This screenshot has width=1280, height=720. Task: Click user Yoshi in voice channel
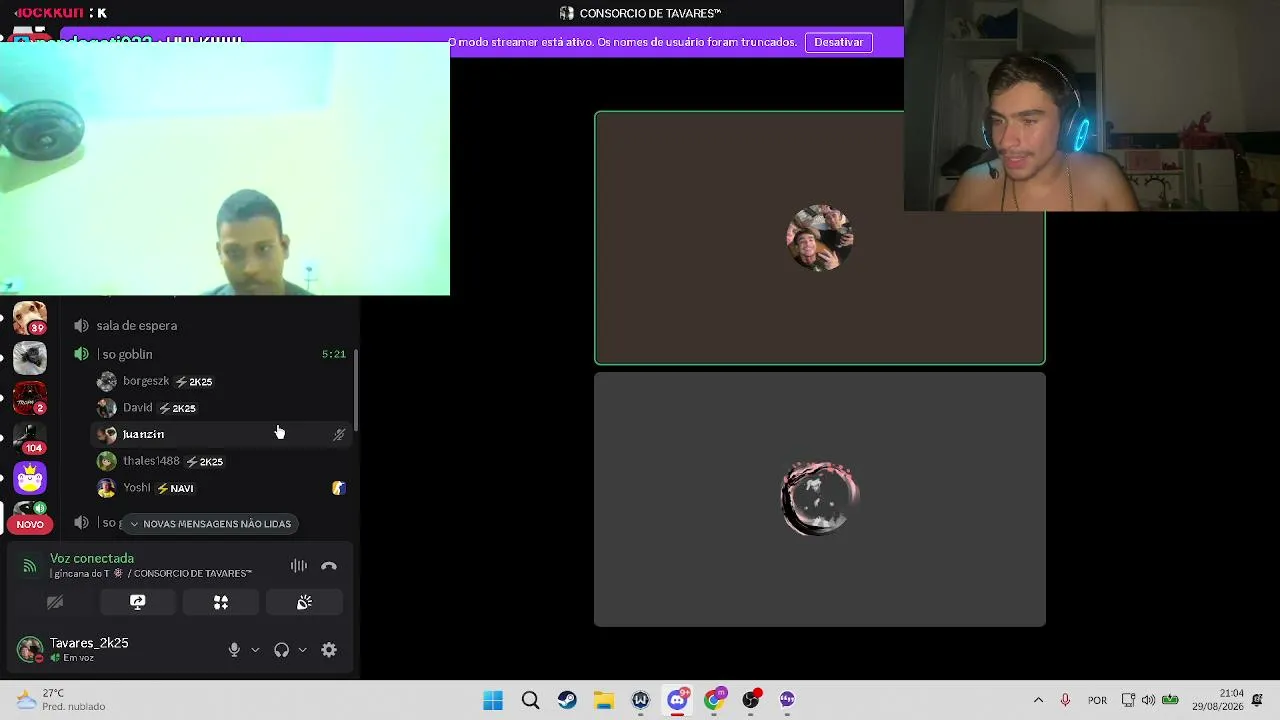tap(136, 488)
